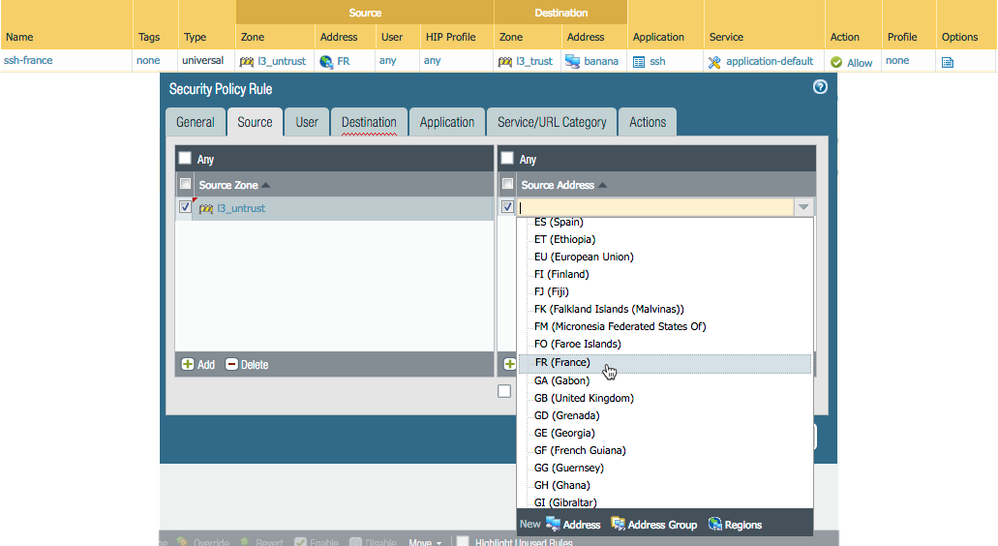998x546 pixels.
Task: Click the FR source address globe icon
Action: (x=326, y=62)
